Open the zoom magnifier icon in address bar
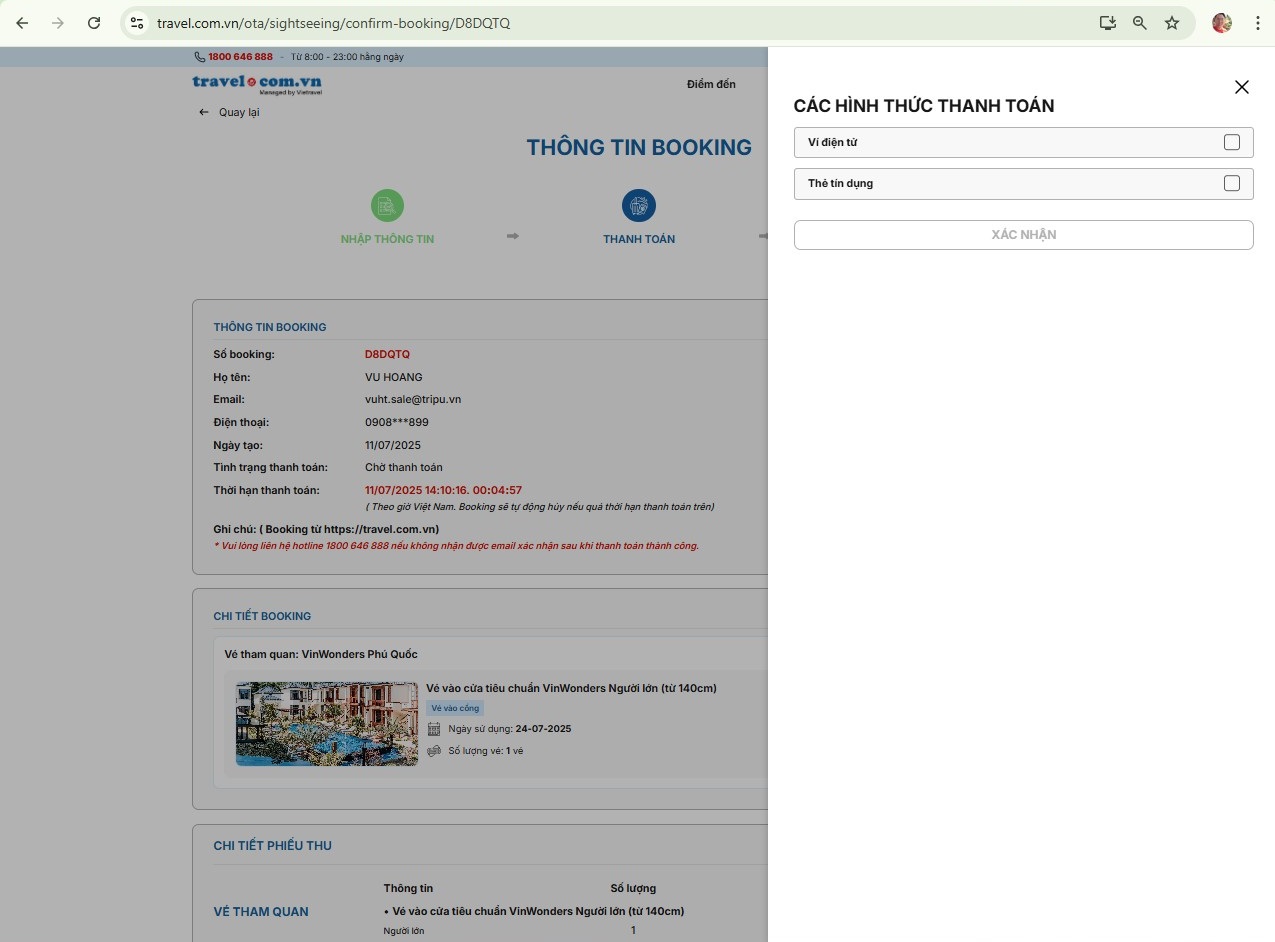1275x942 pixels. tap(1139, 23)
